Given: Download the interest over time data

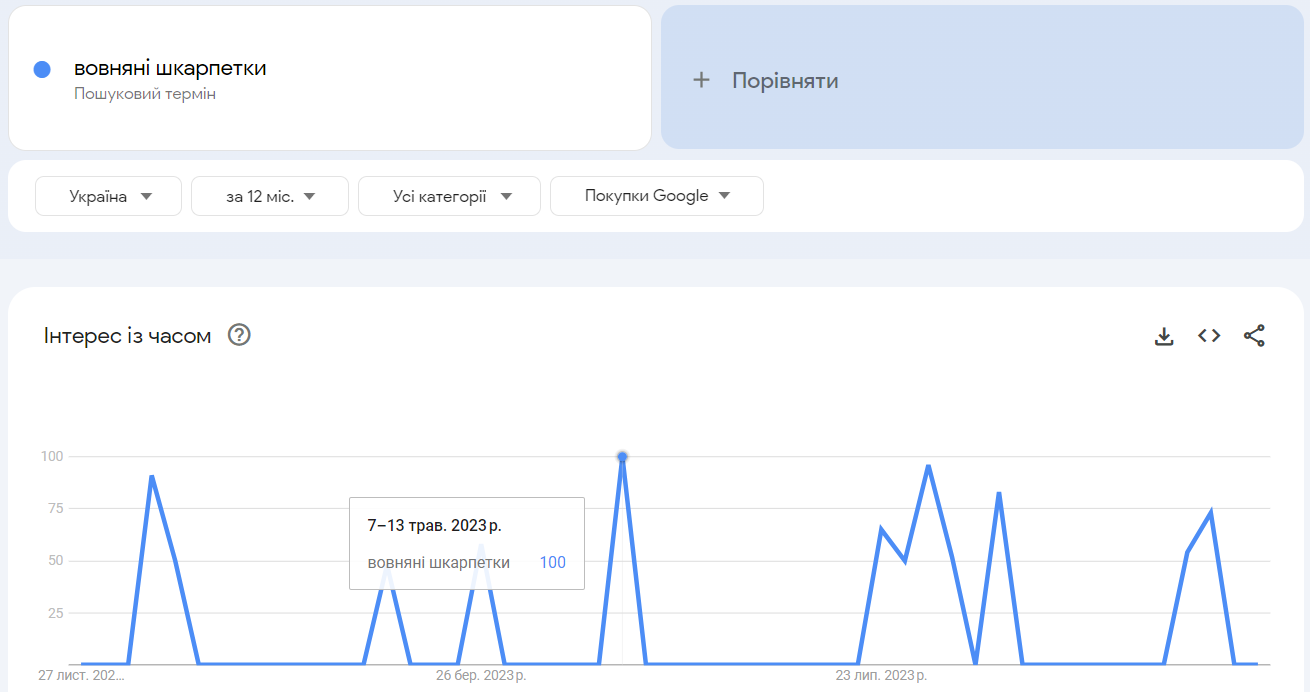Looking at the screenshot, I should click(x=1164, y=337).
